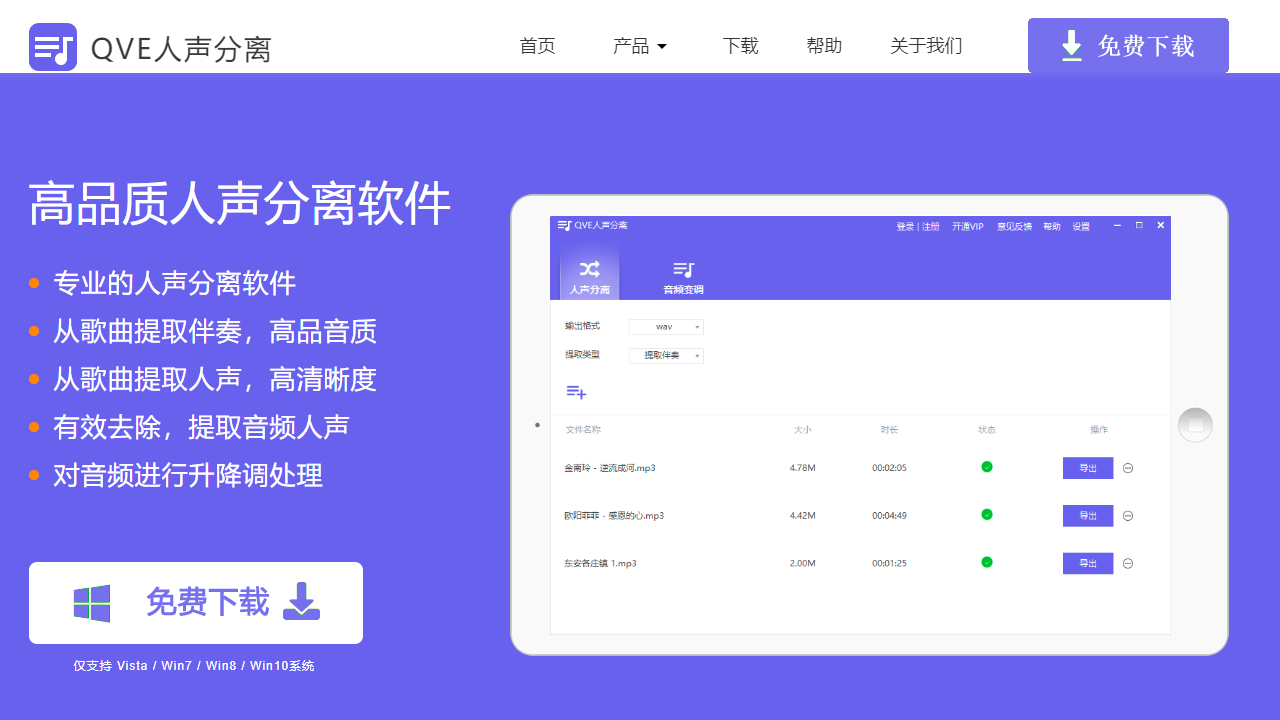Expand the 产品 dropdown menu

(x=640, y=46)
